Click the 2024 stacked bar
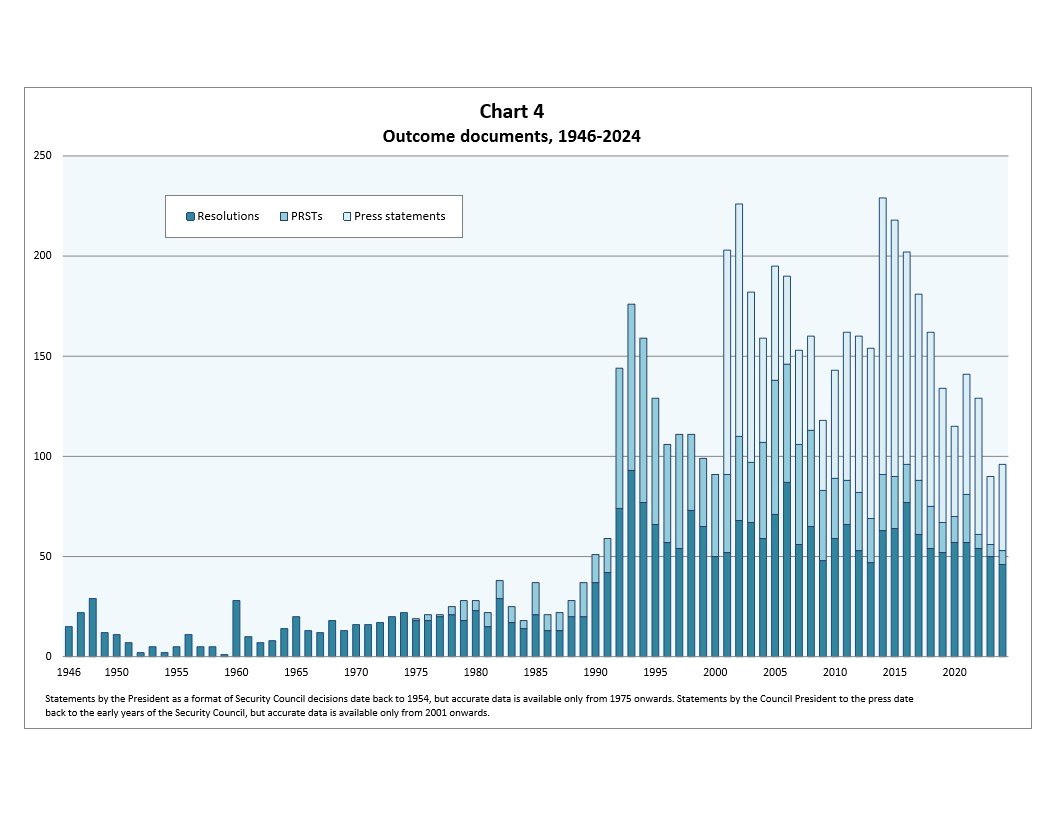This screenshot has width=1056, height=816. pyautogui.click(x=1002, y=560)
